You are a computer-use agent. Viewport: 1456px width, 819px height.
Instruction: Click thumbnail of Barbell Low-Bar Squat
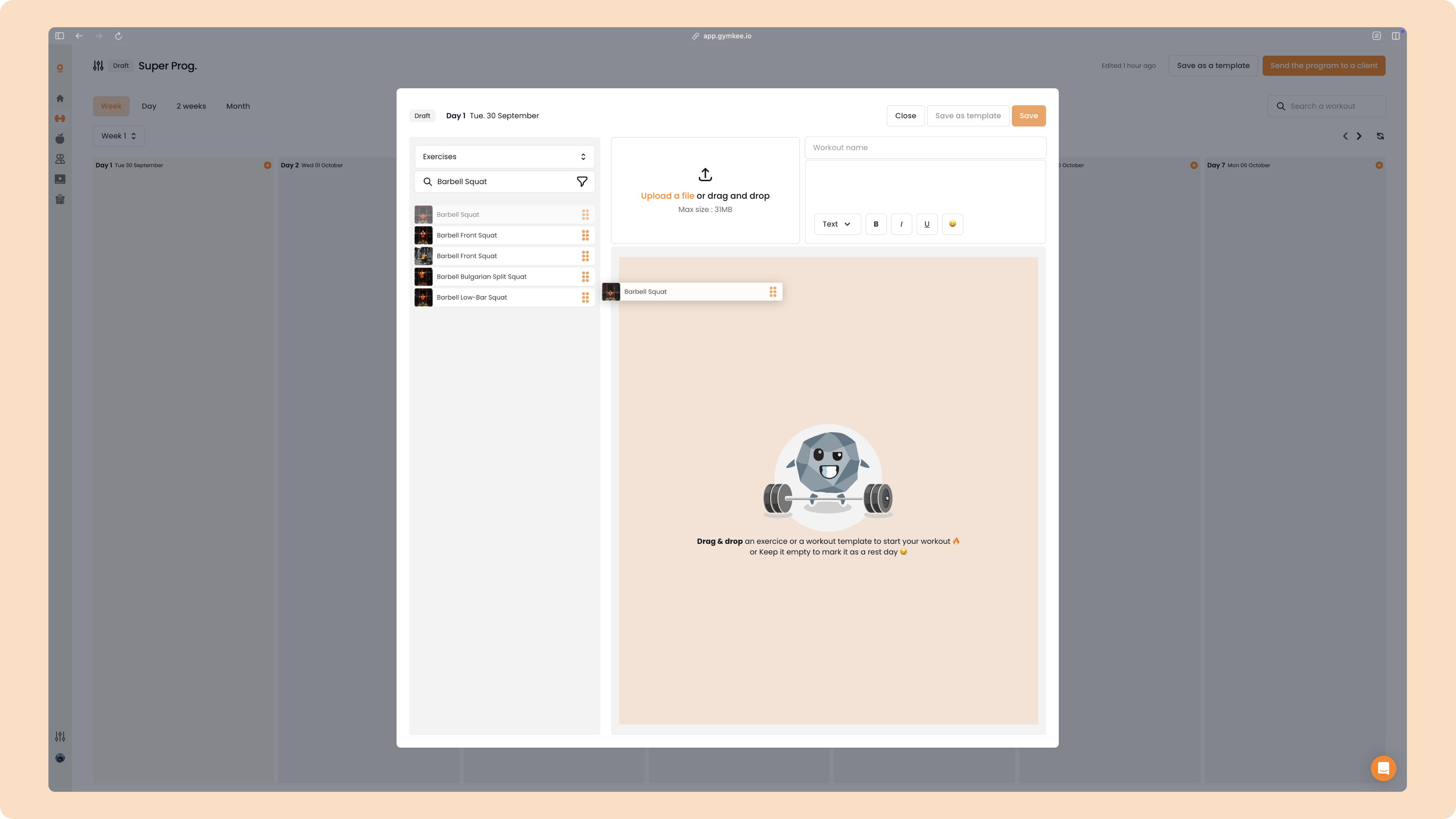coord(423,298)
